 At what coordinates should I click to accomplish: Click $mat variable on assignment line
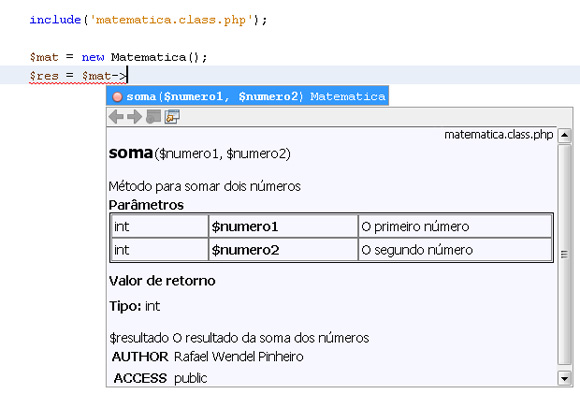click(44, 57)
